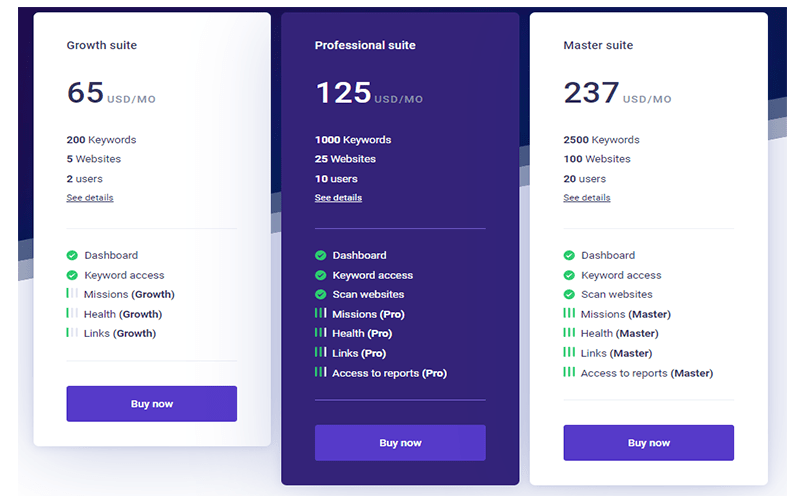800x500 pixels.
Task: Click bars icon beside Access to reports (Pro)
Action: [x=320, y=372]
